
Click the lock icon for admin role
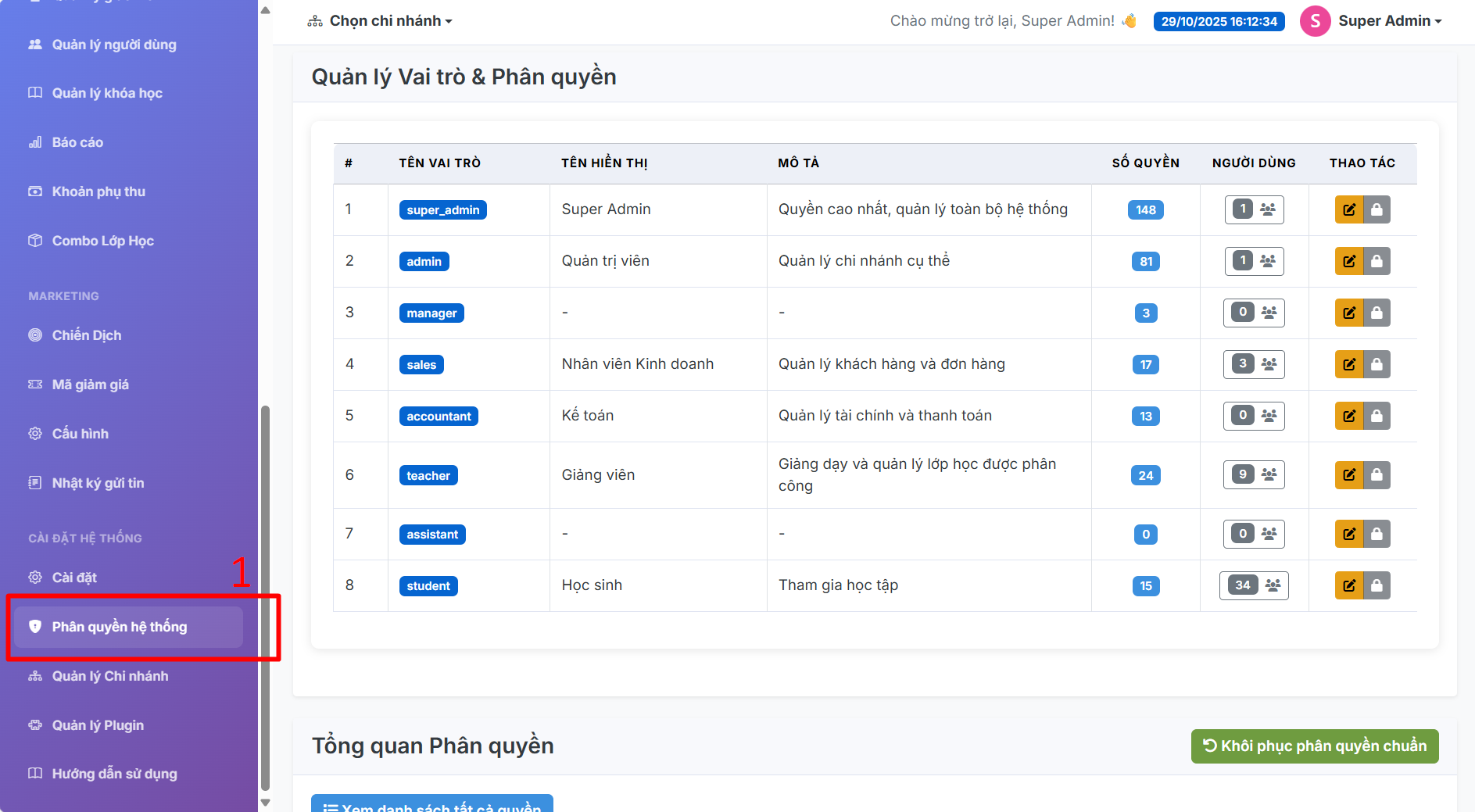point(1377,261)
